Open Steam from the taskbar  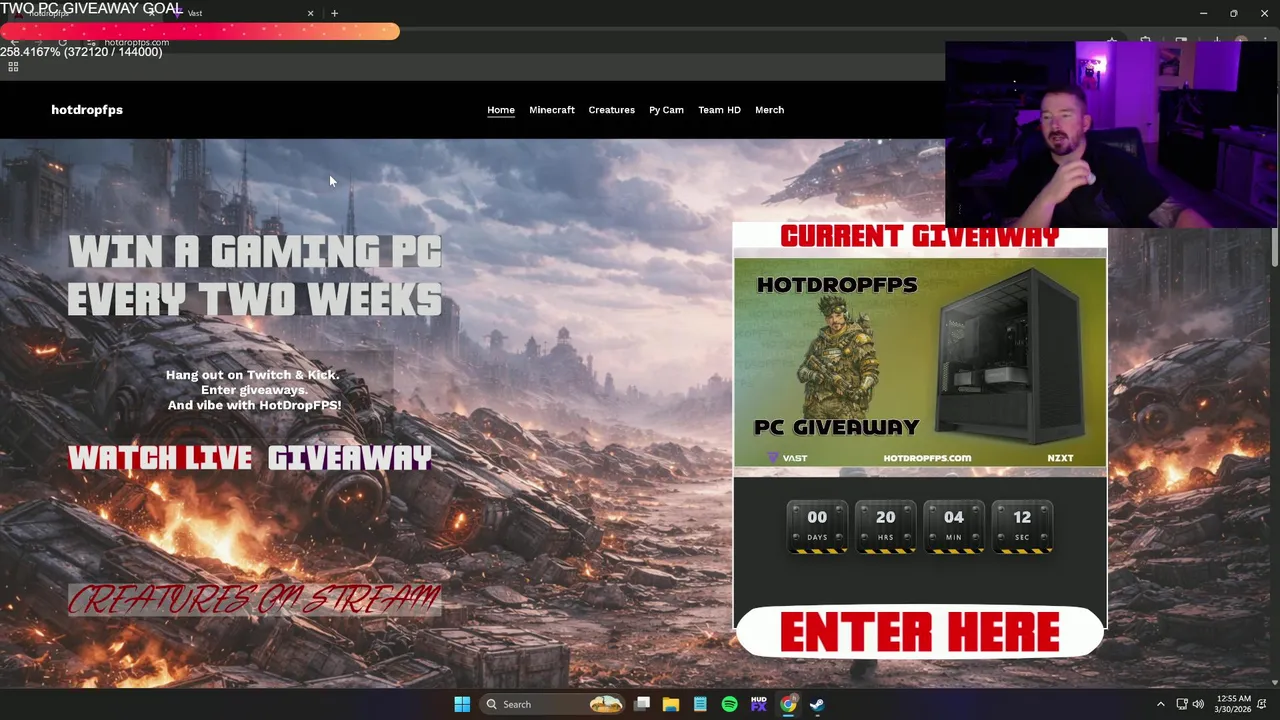click(x=817, y=704)
